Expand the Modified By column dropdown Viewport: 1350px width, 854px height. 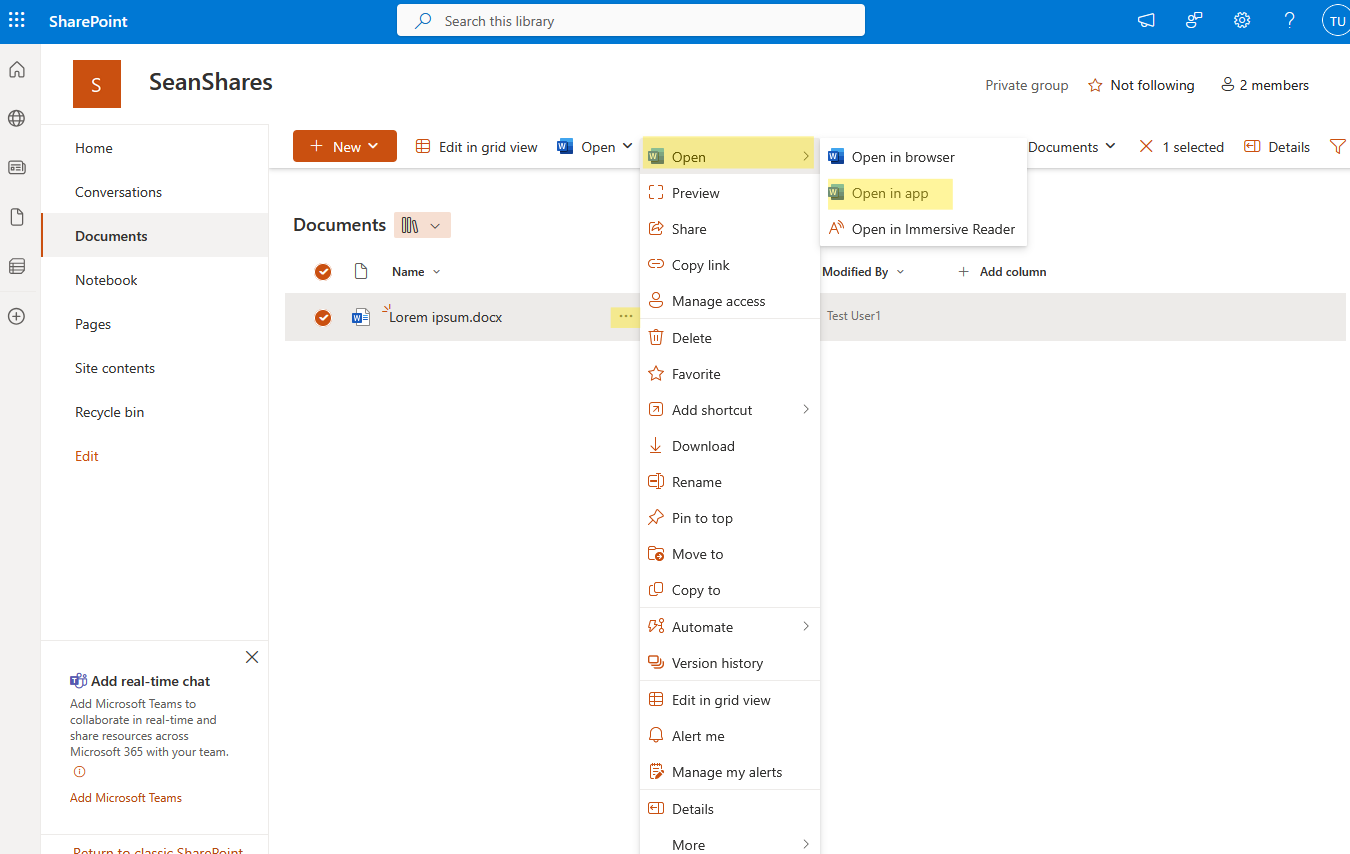point(899,271)
